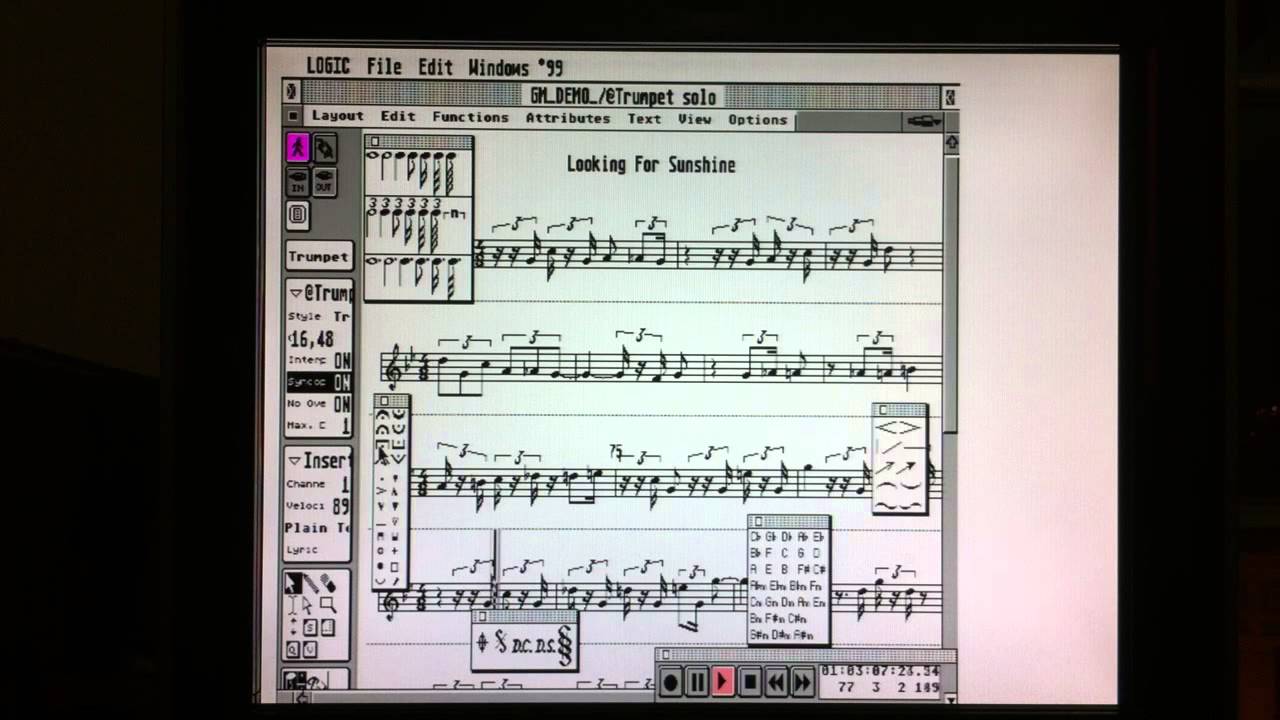Select the text cursor tool
Screen dimensions: 1280x720
[293, 605]
